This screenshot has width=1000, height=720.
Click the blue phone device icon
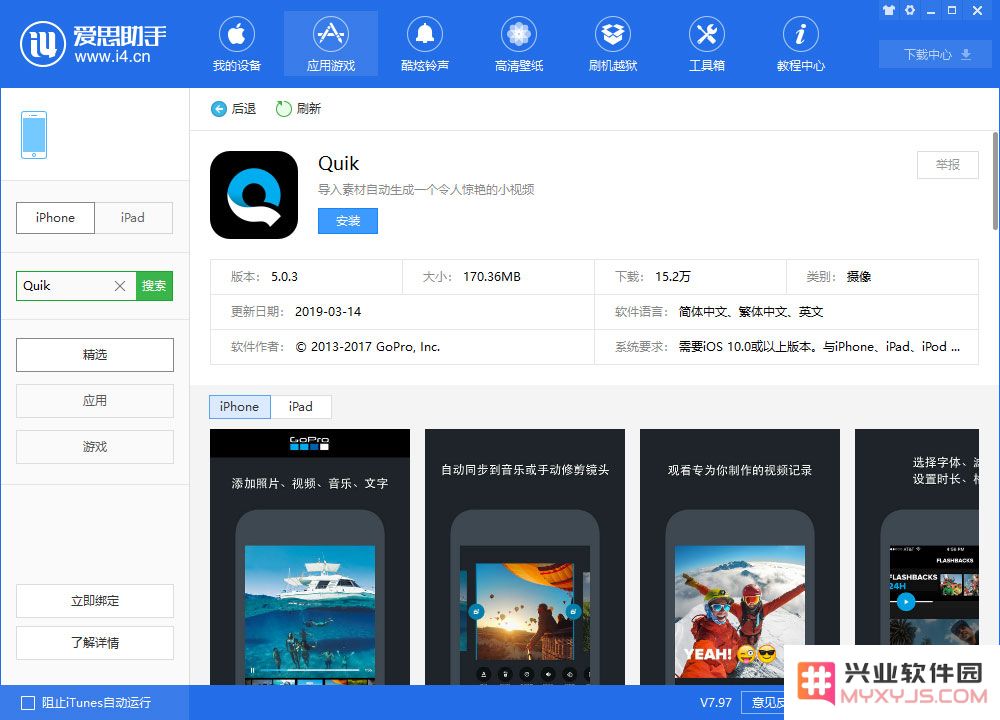(34, 135)
